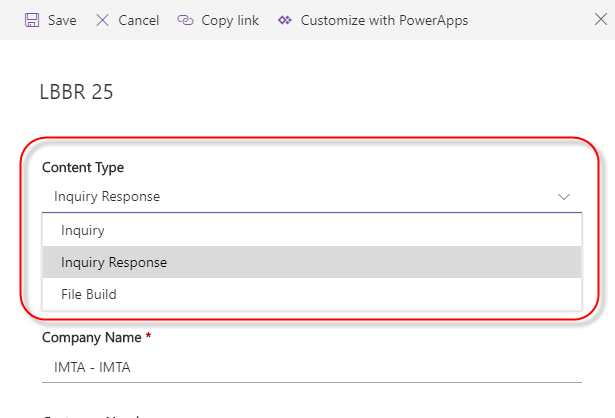Click the Company Name field label

pos(91,338)
